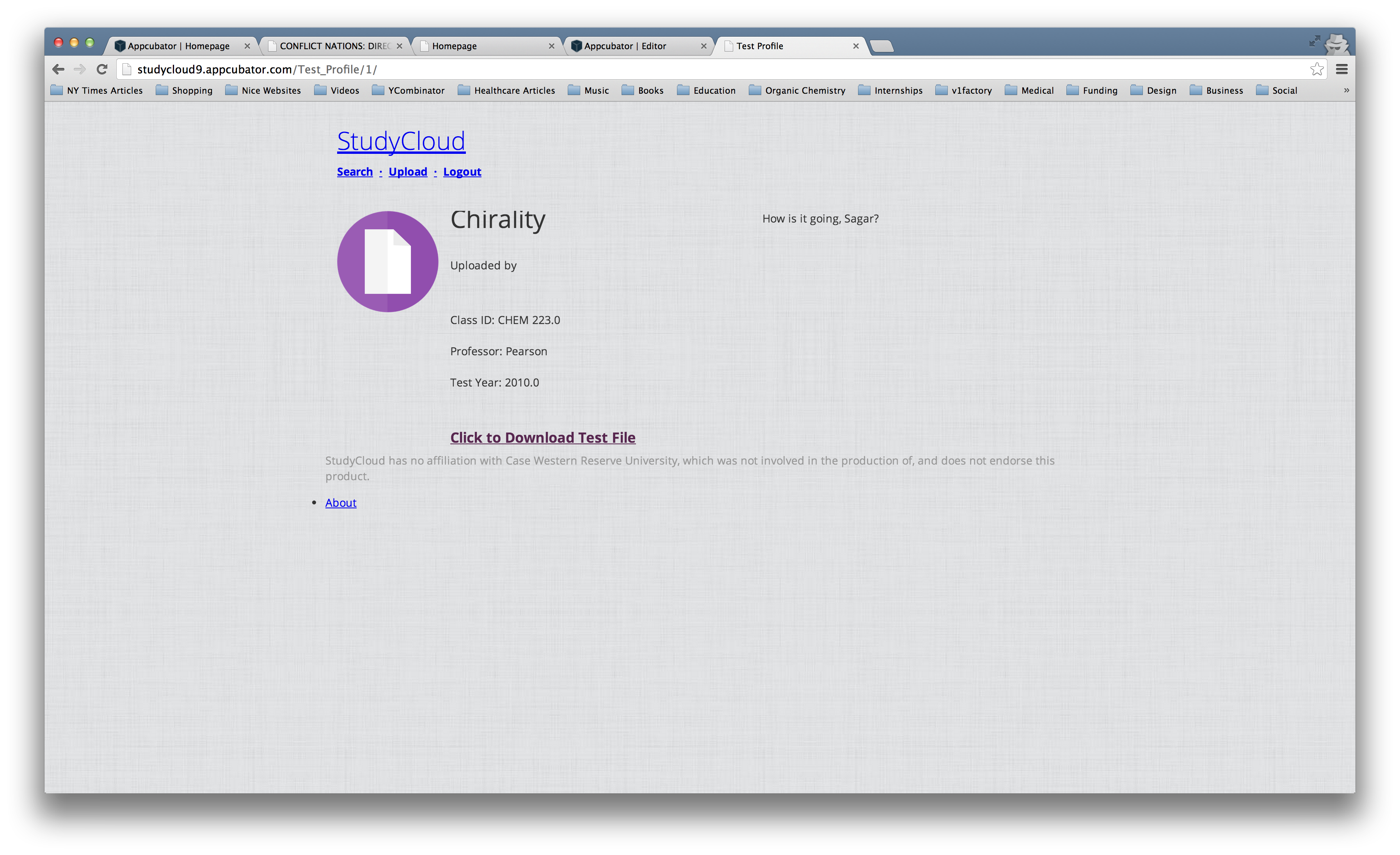
Task: Show hidden bookmarks with the overflow chevron
Action: 1346,91
